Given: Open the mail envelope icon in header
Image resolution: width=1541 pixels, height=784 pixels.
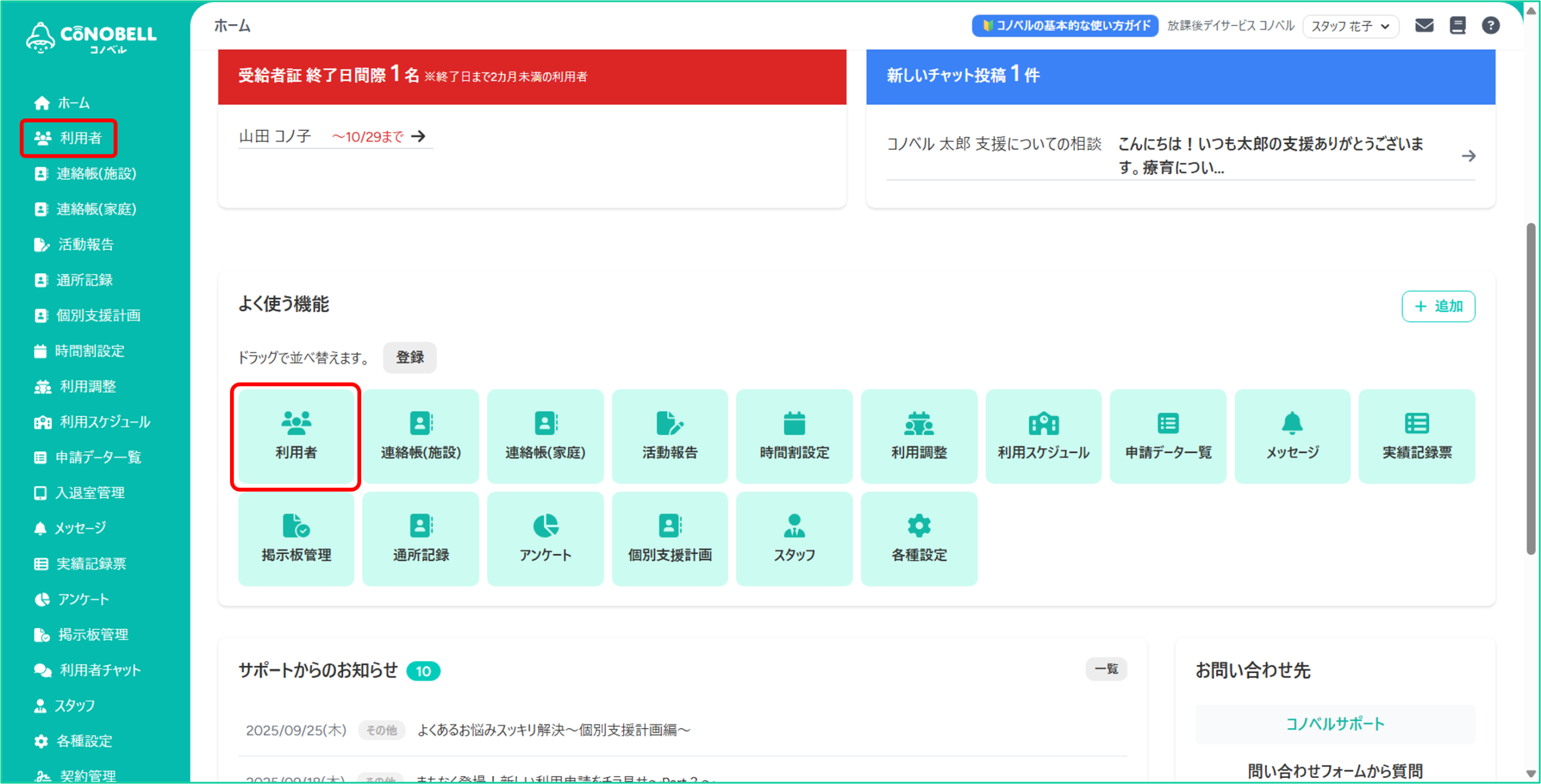Looking at the screenshot, I should pyautogui.click(x=1424, y=25).
